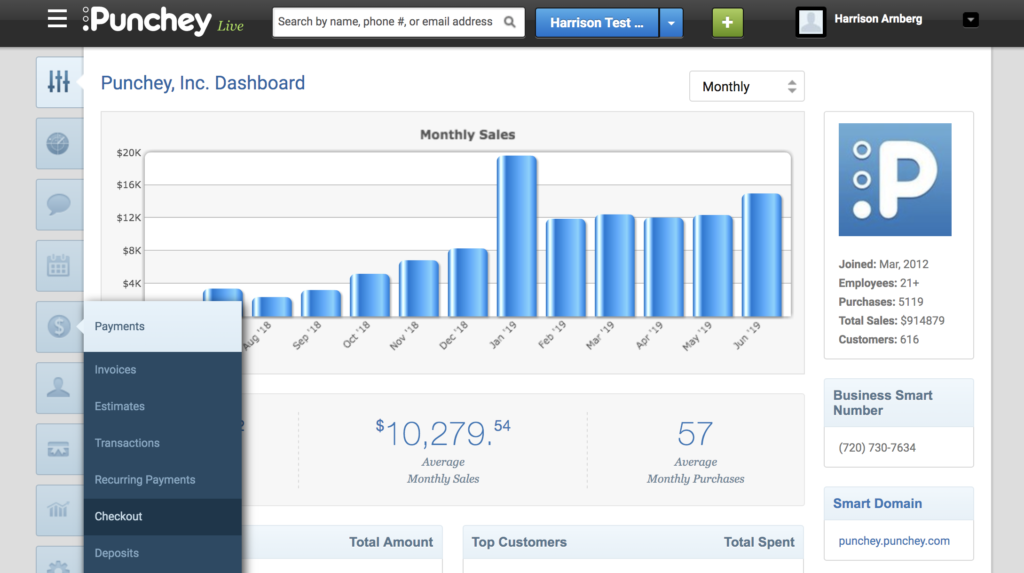Click the Business Smart Number heading

tap(883, 403)
